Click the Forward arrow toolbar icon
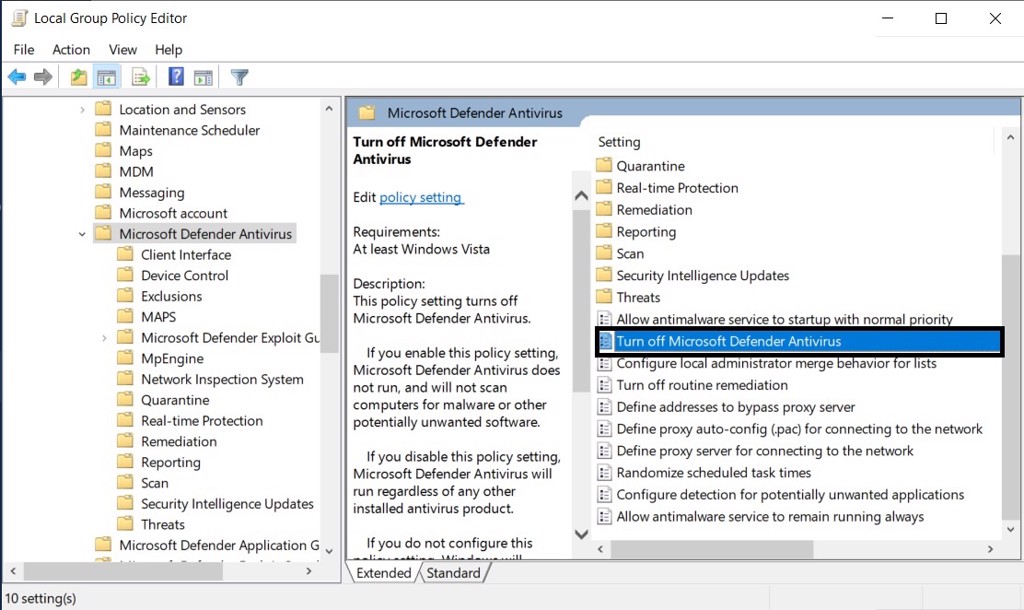The height and width of the screenshot is (610, 1024). pos(43,77)
